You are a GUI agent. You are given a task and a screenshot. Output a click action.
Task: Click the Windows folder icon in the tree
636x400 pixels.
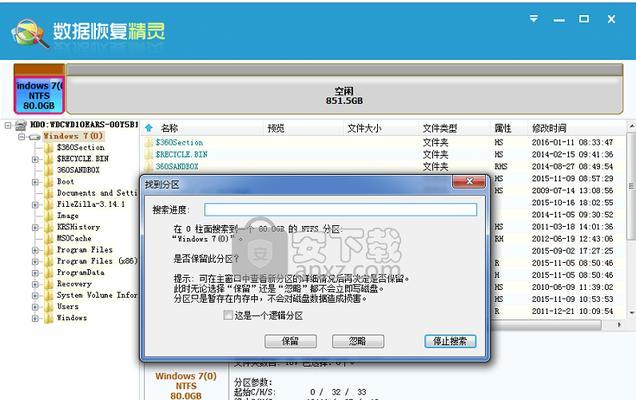point(49,318)
